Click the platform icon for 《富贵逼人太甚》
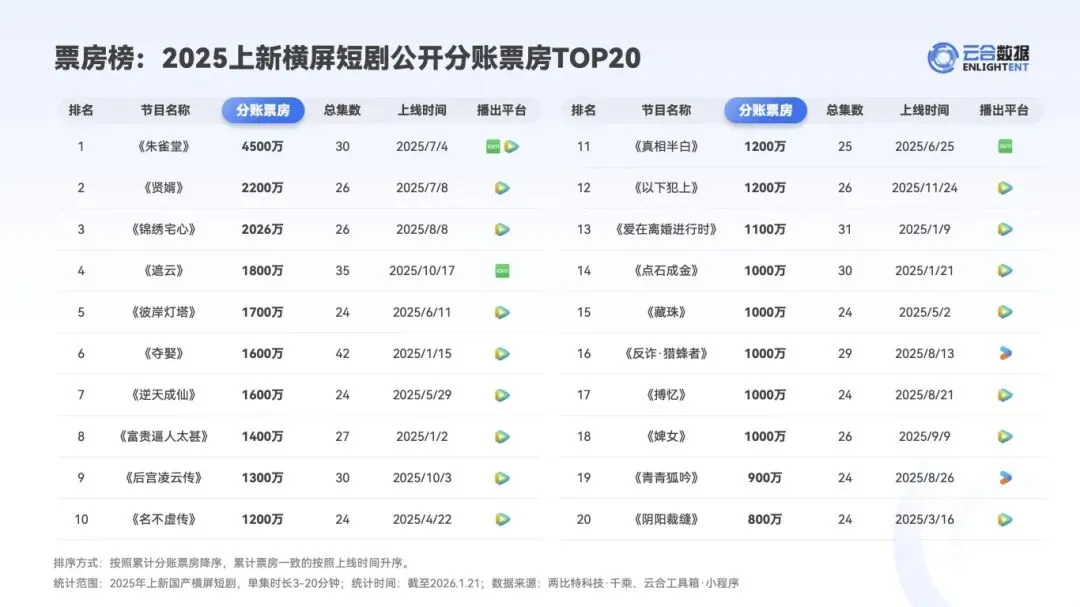Screen dimensions: 1080x607 coord(502,436)
